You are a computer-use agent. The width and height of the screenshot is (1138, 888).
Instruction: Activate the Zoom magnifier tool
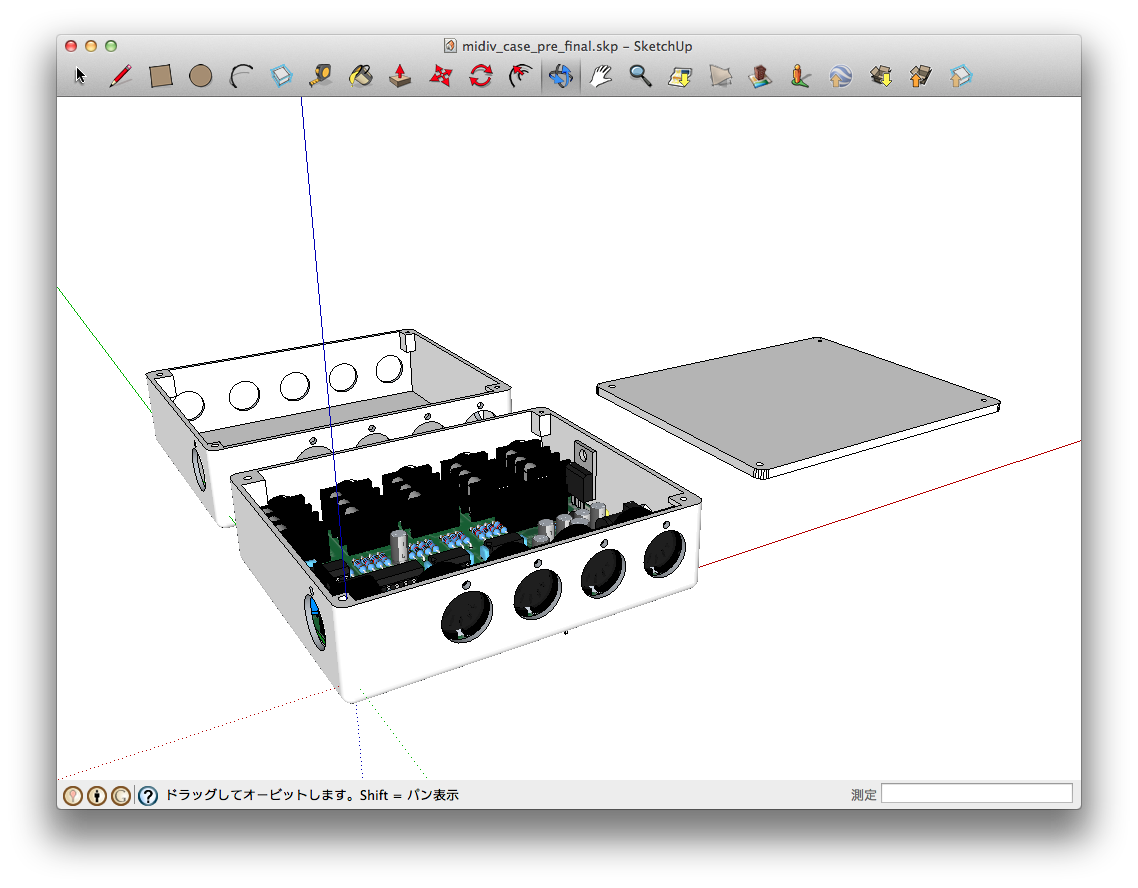coord(641,76)
